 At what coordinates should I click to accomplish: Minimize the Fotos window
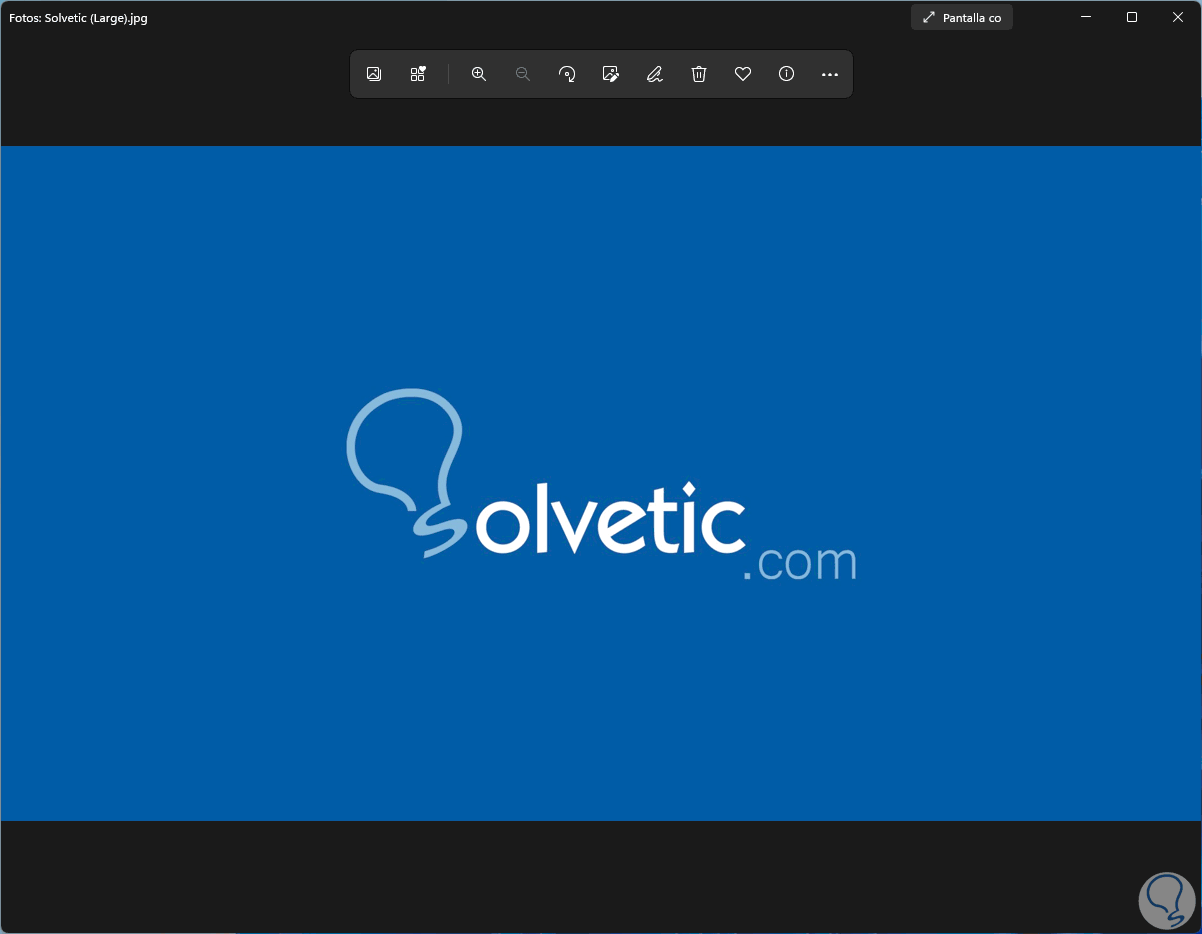click(1086, 17)
